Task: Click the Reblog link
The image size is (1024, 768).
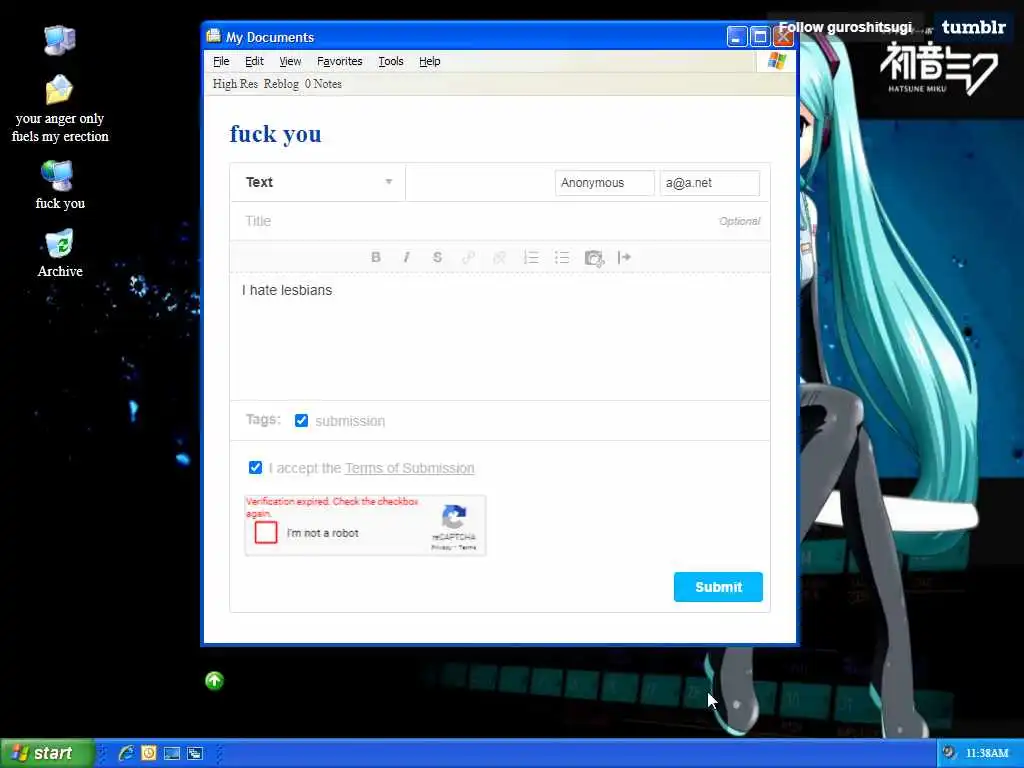Action: 281,84
